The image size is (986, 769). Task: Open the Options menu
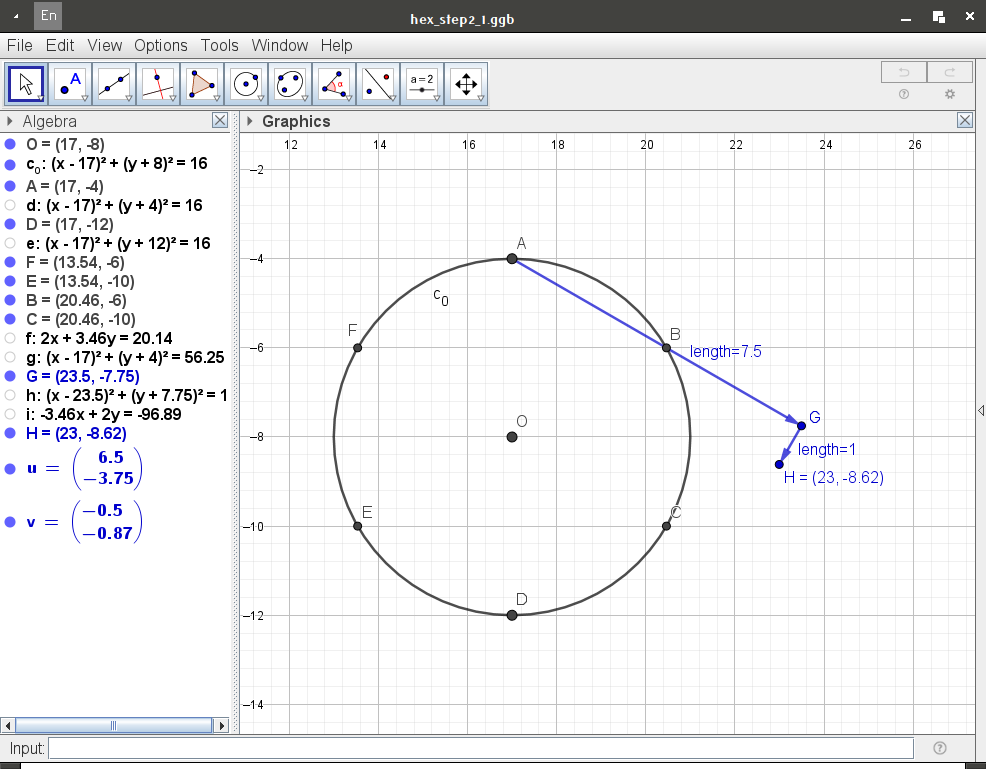click(x=160, y=45)
